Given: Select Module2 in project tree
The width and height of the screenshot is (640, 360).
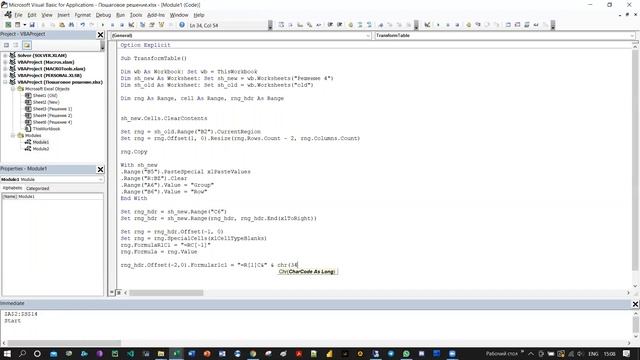Looking at the screenshot, I should [x=40, y=149].
